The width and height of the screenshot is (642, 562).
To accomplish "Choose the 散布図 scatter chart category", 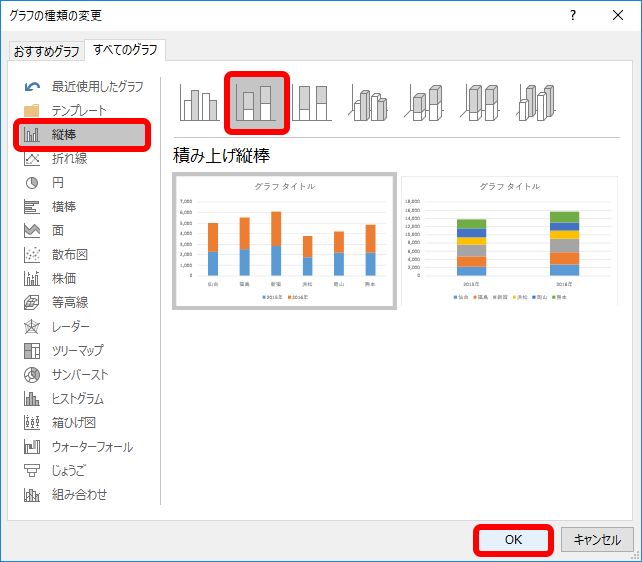I will (x=68, y=254).
